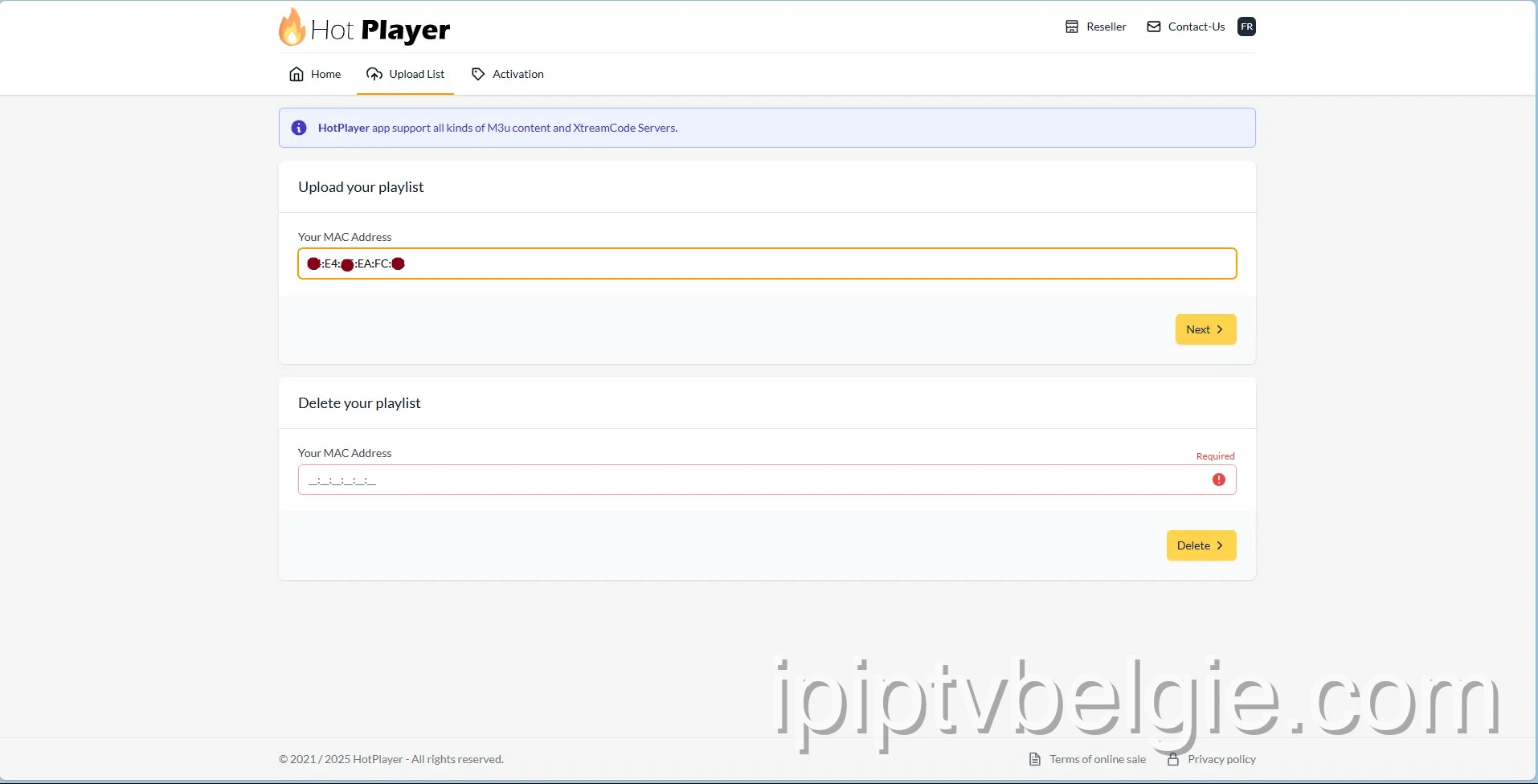Viewport: 1538px width, 784px height.
Task: Click the info icon in the blue banner
Action: click(x=299, y=128)
